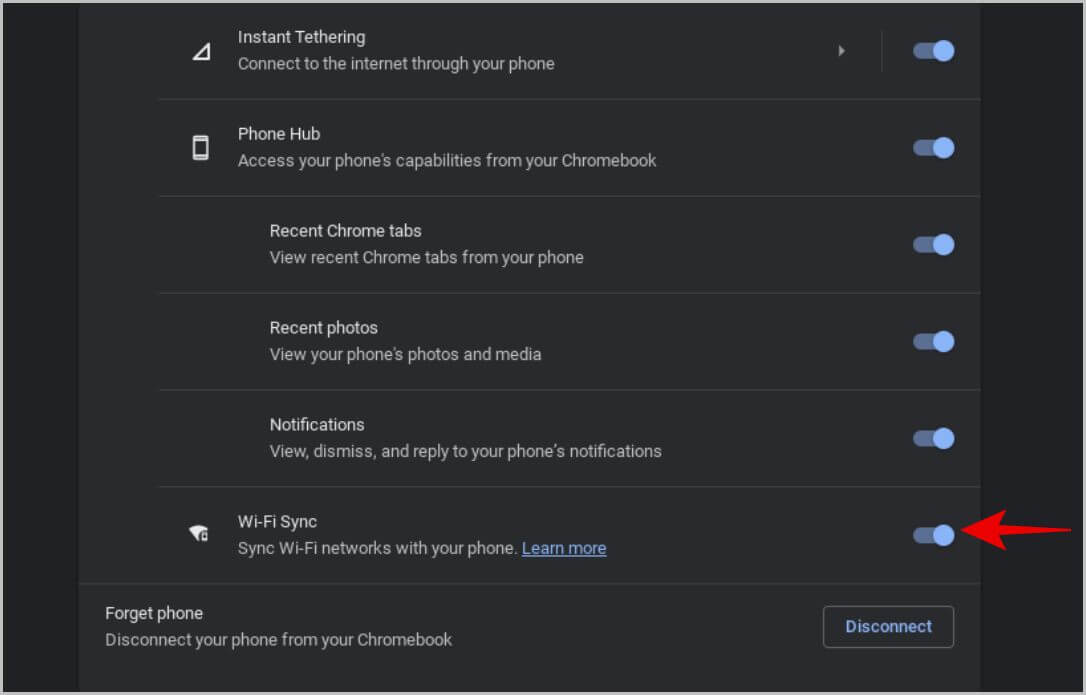Select the Phone Hub heading
Screen dimensions: 1086x695
279,134
